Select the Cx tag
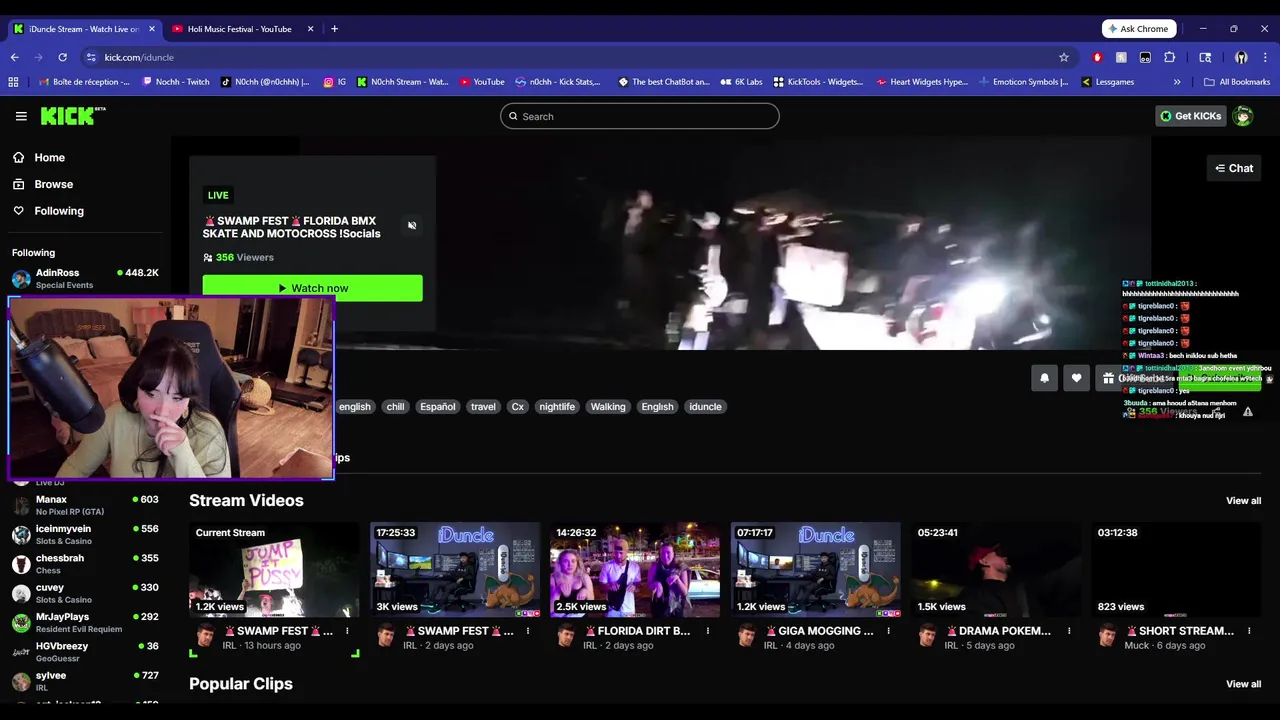 click(517, 407)
